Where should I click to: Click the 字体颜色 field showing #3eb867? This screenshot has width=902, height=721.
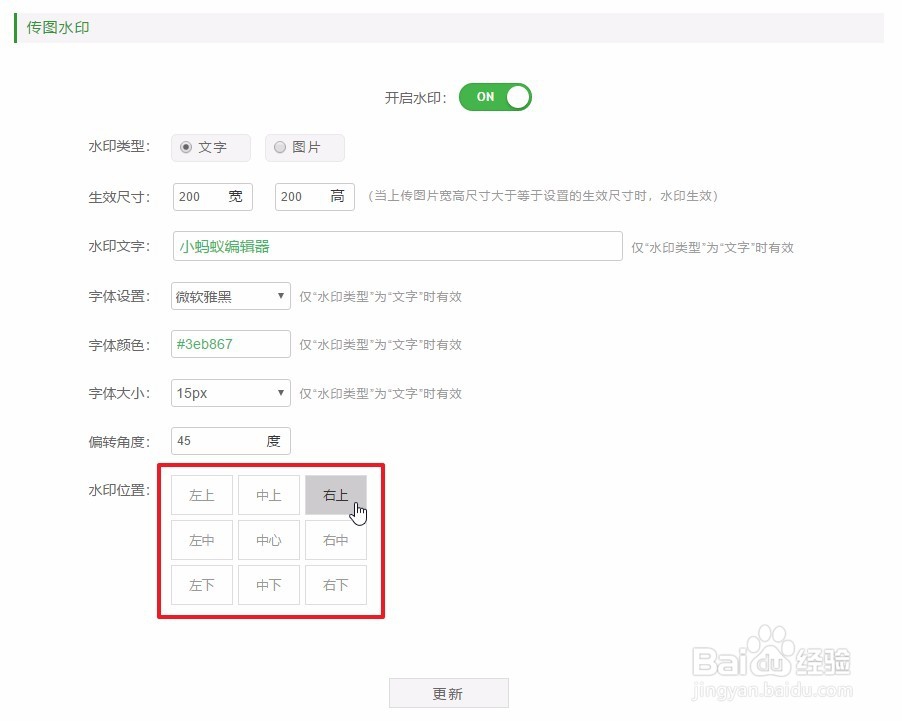point(230,344)
